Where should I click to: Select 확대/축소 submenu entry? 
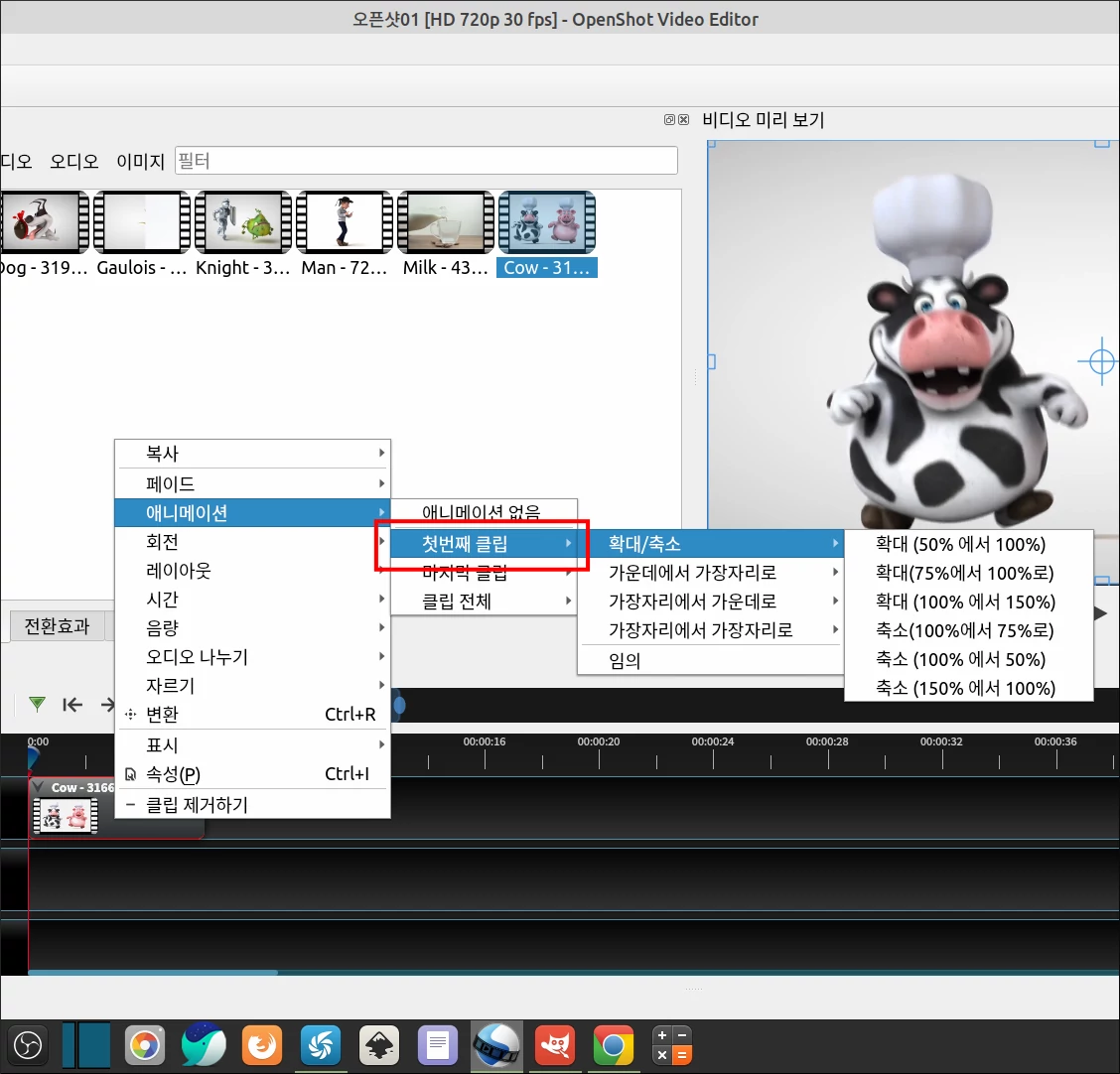pos(711,543)
